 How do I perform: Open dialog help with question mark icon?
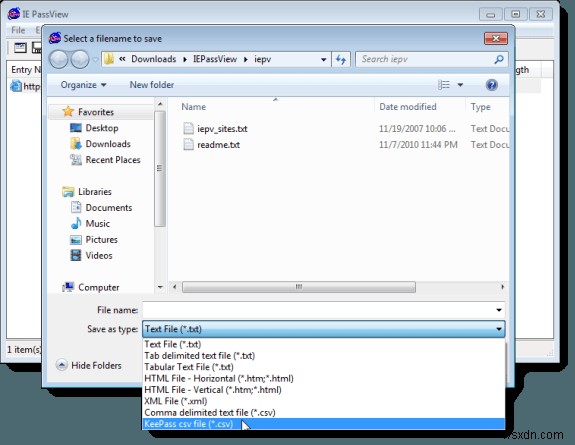point(491,85)
